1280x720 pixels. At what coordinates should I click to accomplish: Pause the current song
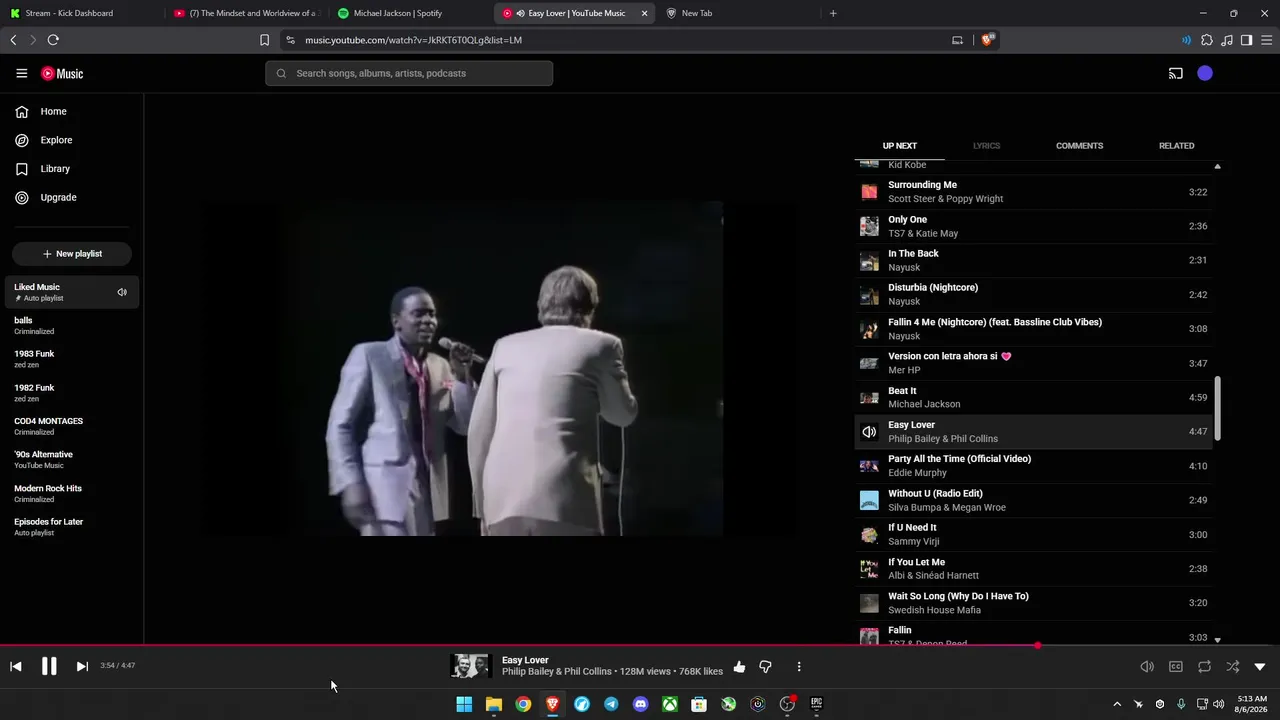49,666
